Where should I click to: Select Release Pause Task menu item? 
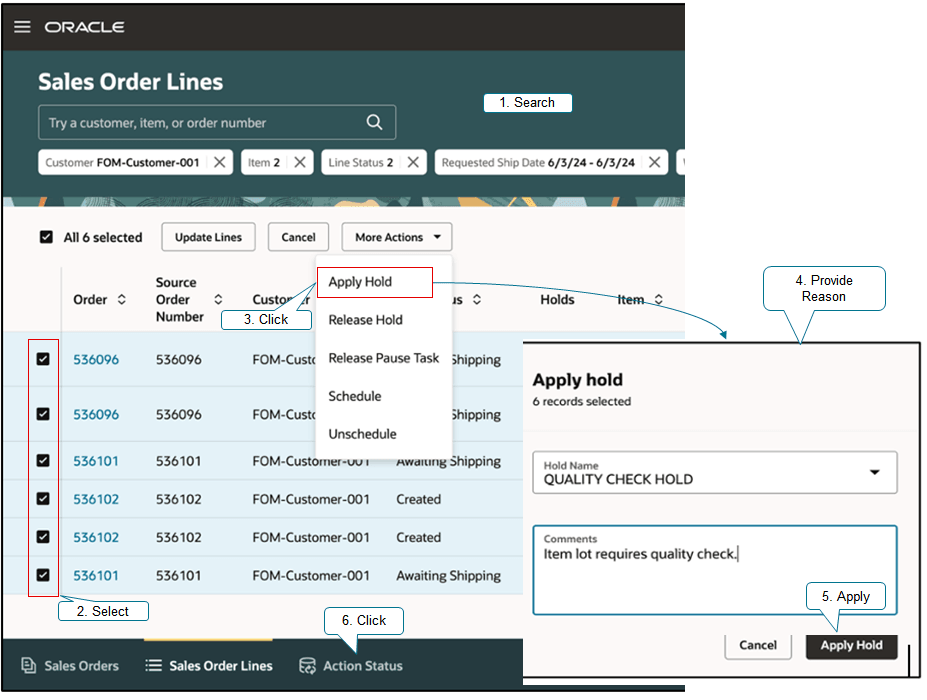click(384, 358)
